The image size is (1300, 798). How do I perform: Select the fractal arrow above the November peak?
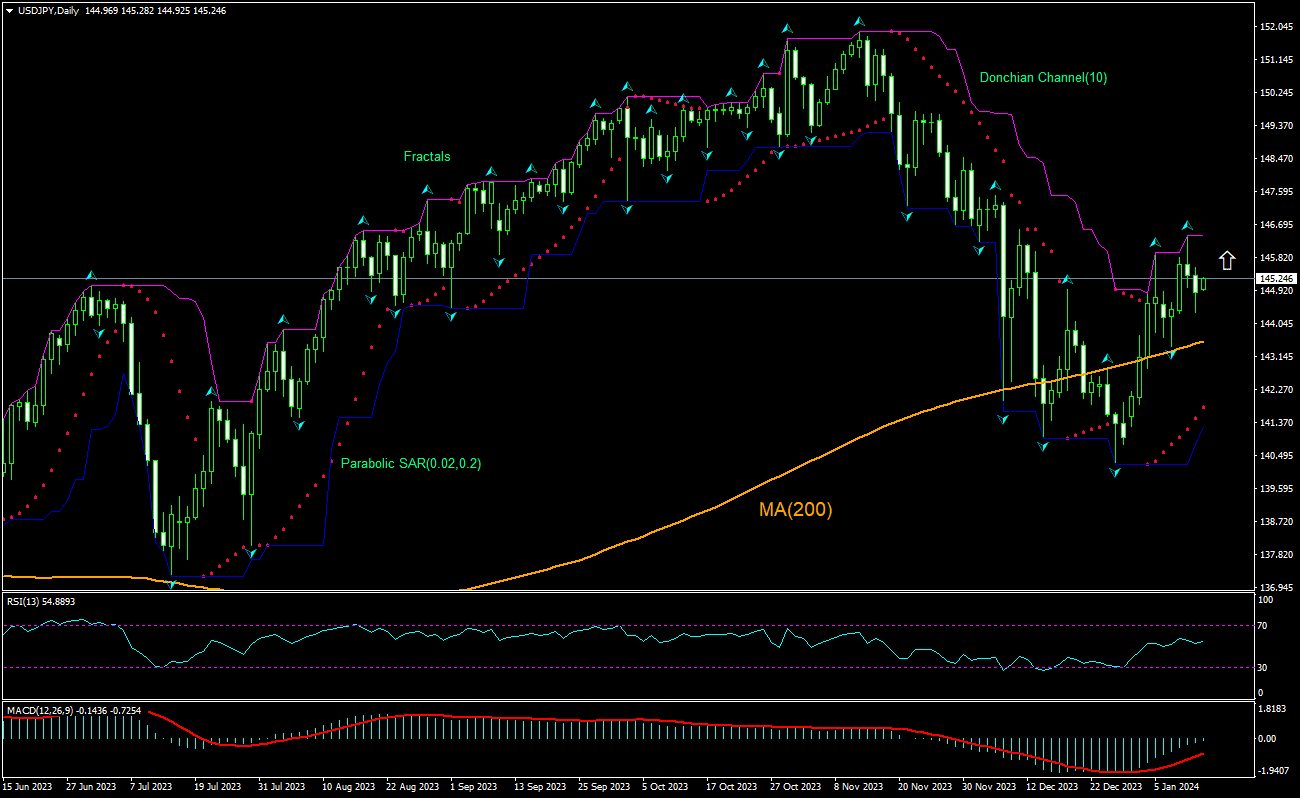(858, 21)
